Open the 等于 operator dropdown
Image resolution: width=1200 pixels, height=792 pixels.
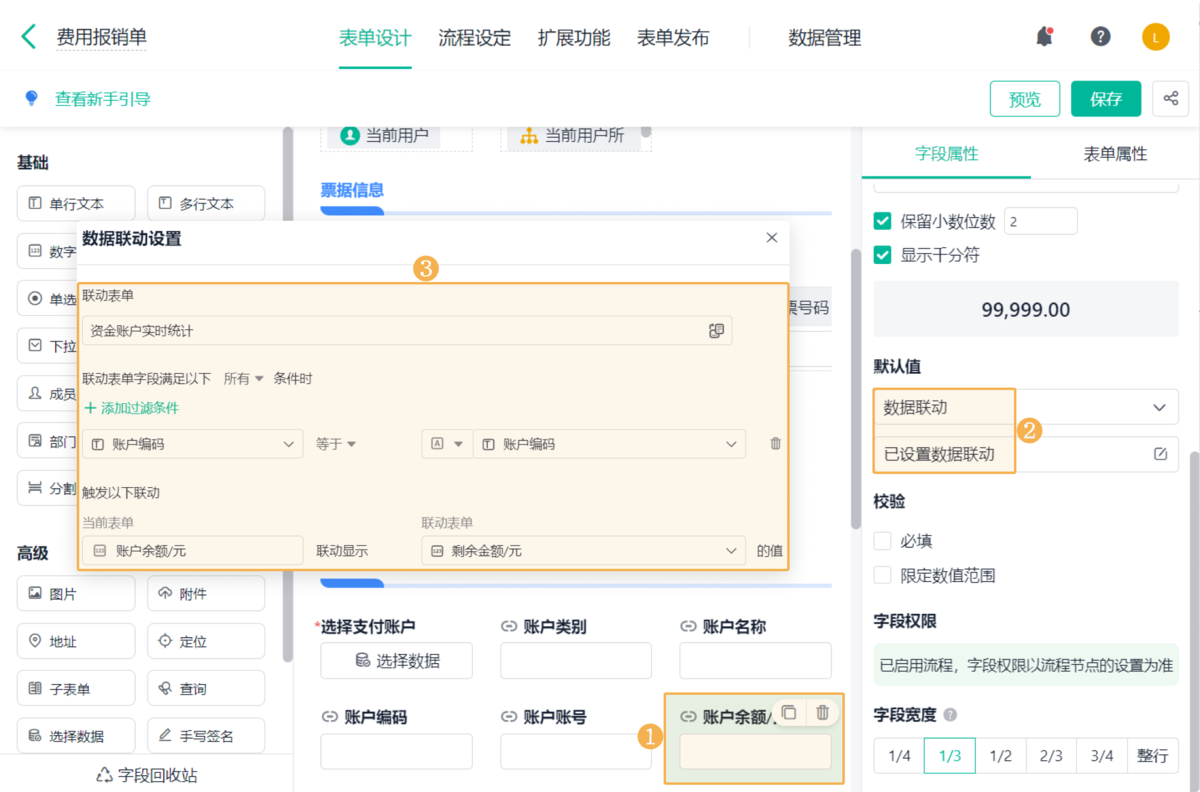(337, 444)
